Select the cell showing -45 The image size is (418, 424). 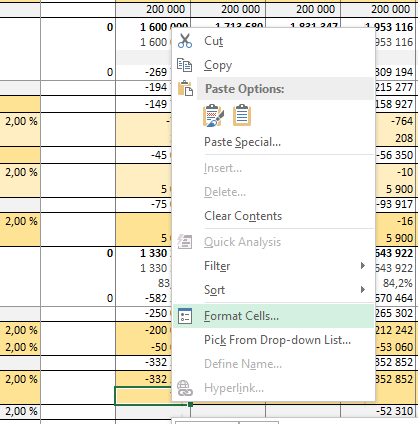144,155
